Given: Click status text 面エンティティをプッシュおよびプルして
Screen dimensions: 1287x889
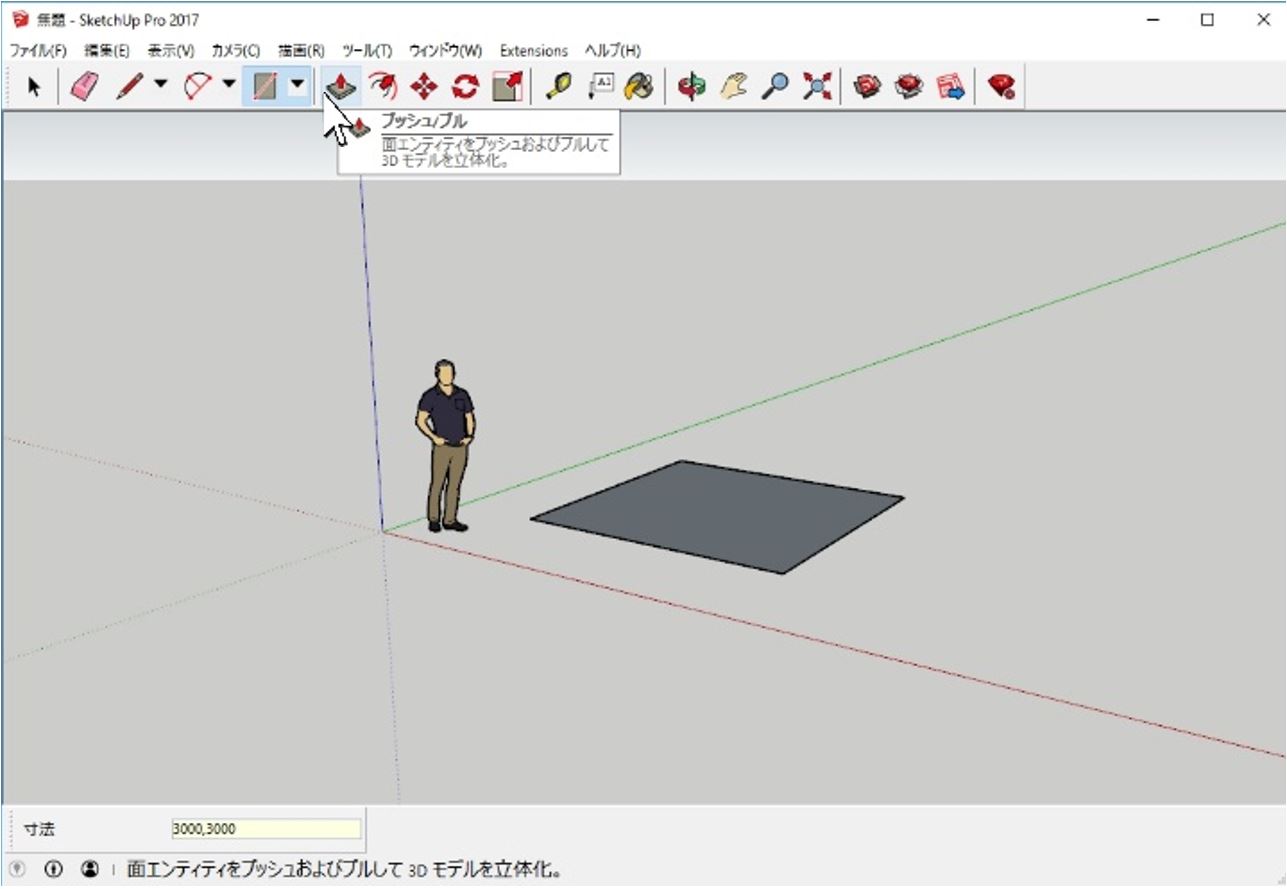Looking at the screenshot, I should tap(265, 869).
